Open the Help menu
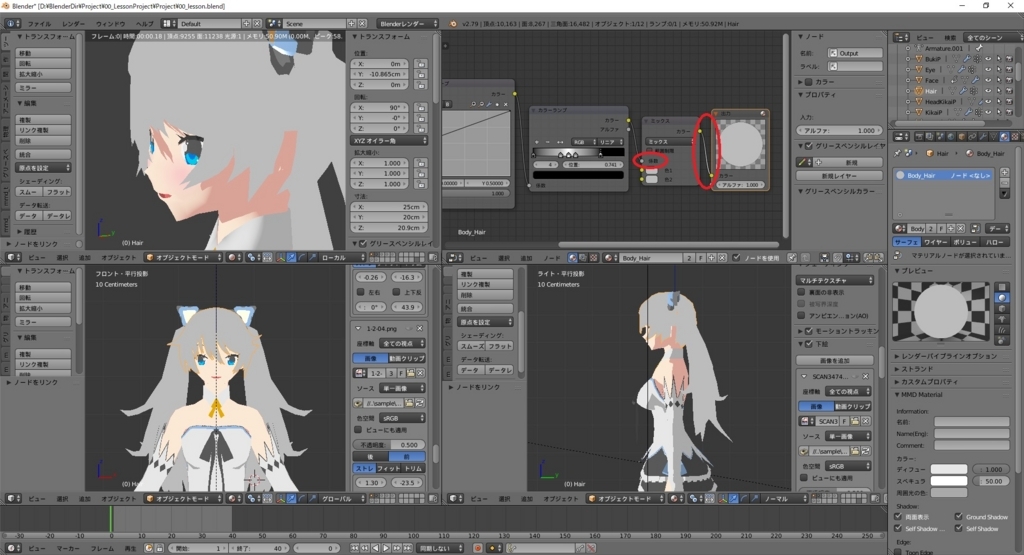This screenshot has height=555, width=1024. [144, 24]
